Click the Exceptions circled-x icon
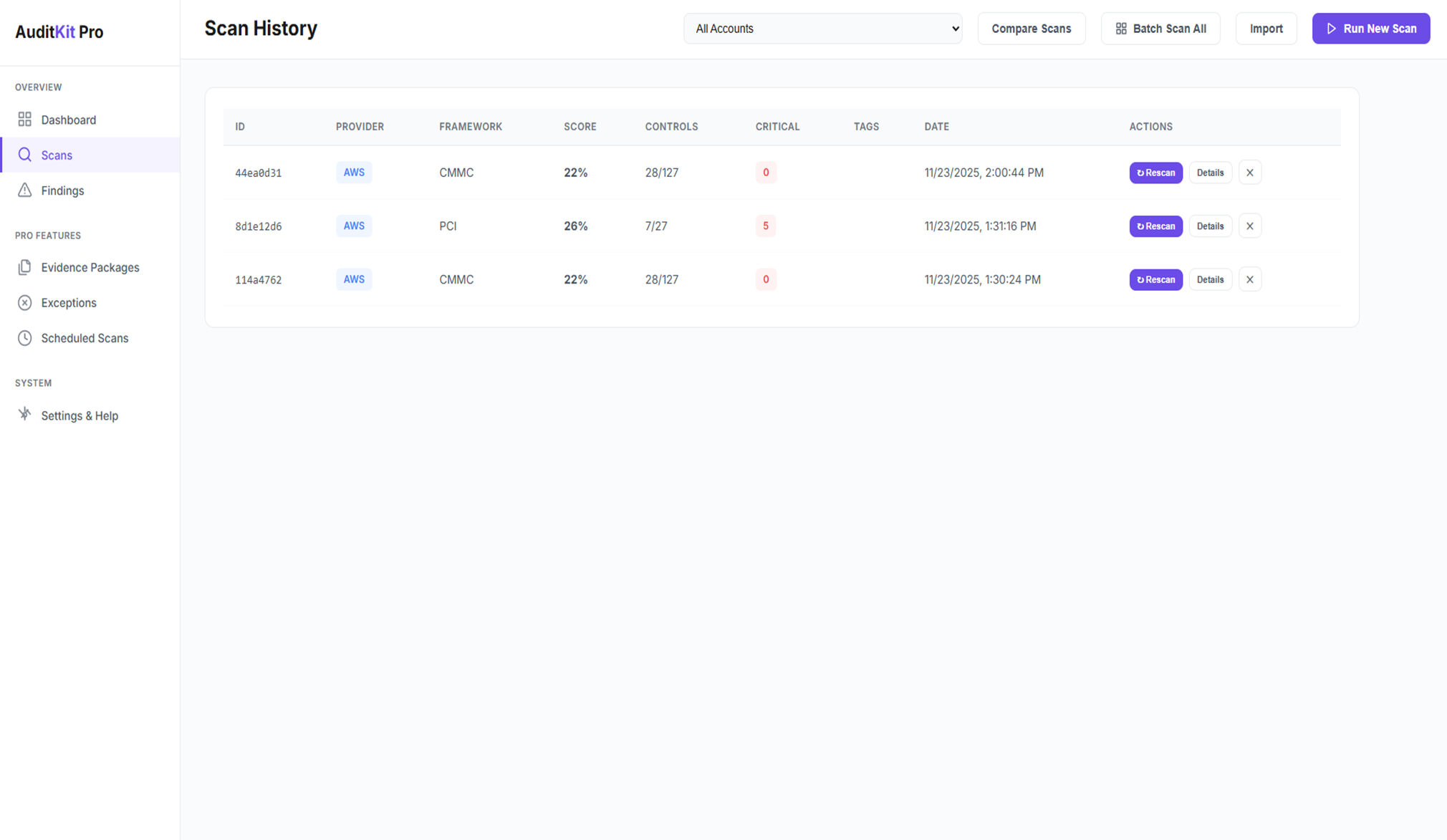The image size is (1447, 840). pyautogui.click(x=25, y=303)
